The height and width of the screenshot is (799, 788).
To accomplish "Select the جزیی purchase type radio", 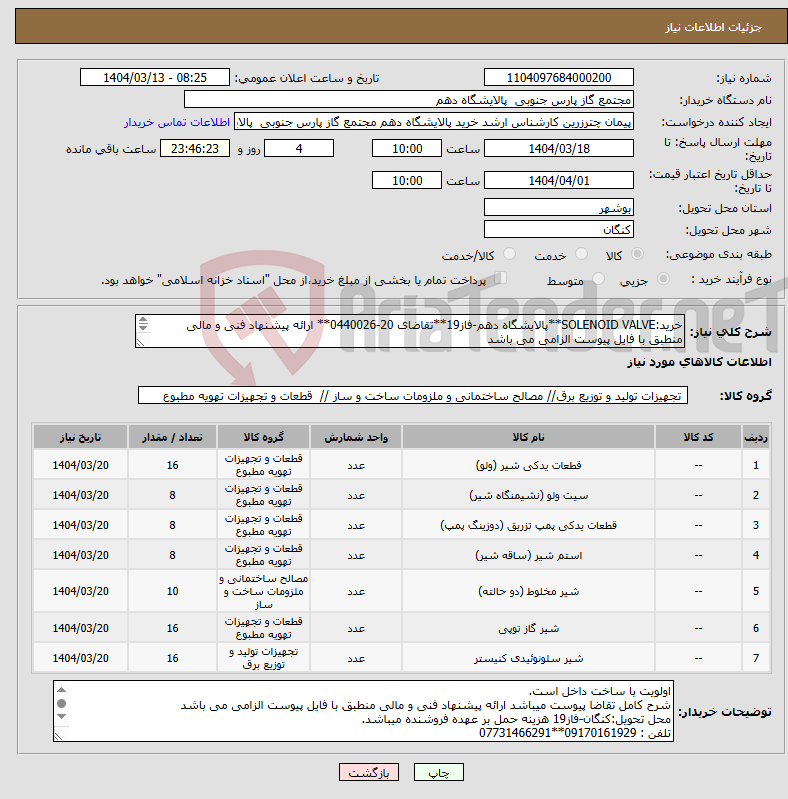I will tap(663, 279).
